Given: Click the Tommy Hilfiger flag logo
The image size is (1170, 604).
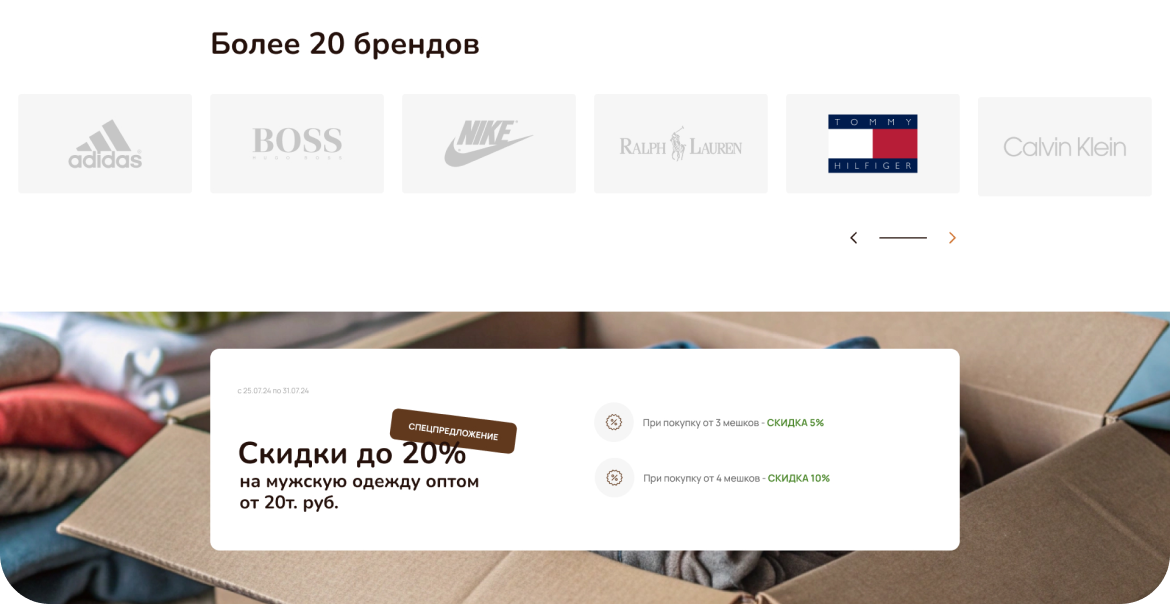Looking at the screenshot, I should tap(872, 143).
